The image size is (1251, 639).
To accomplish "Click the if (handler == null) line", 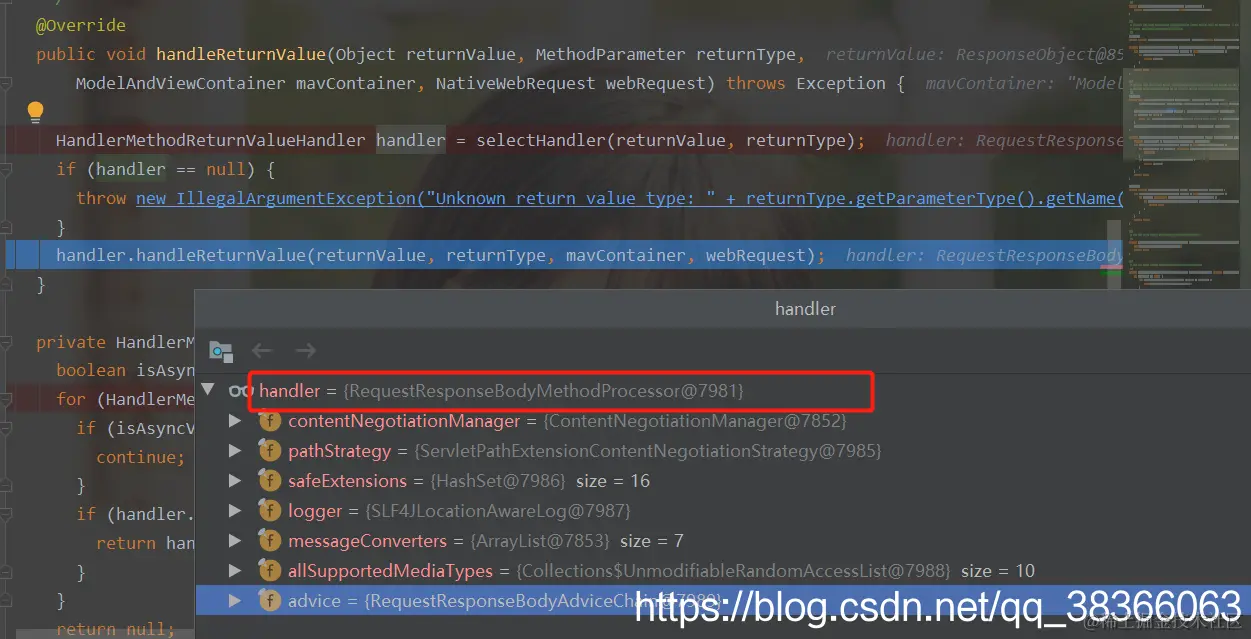I will click(x=165, y=169).
